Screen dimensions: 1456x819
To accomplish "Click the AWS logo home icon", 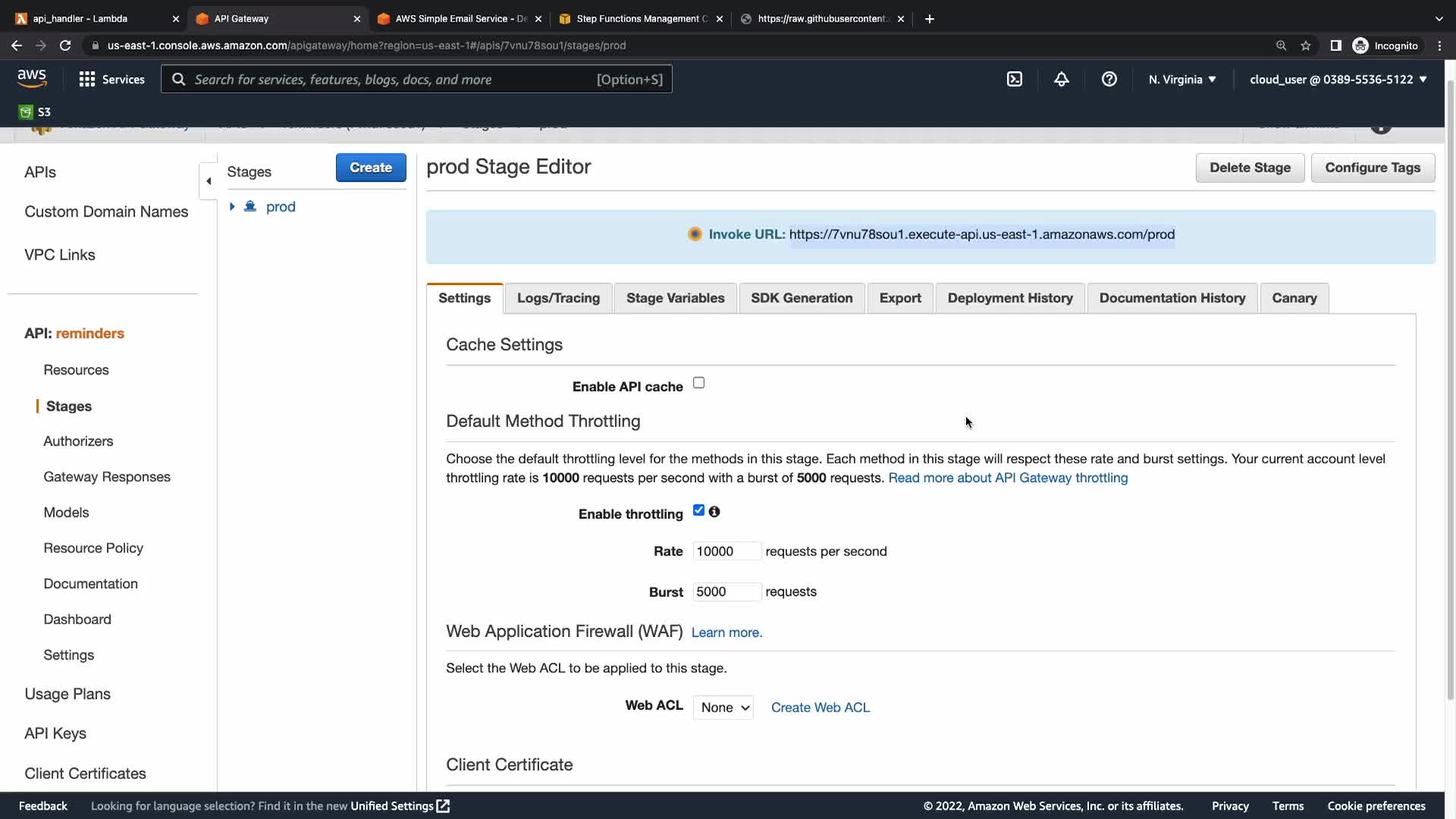I will coord(32,78).
